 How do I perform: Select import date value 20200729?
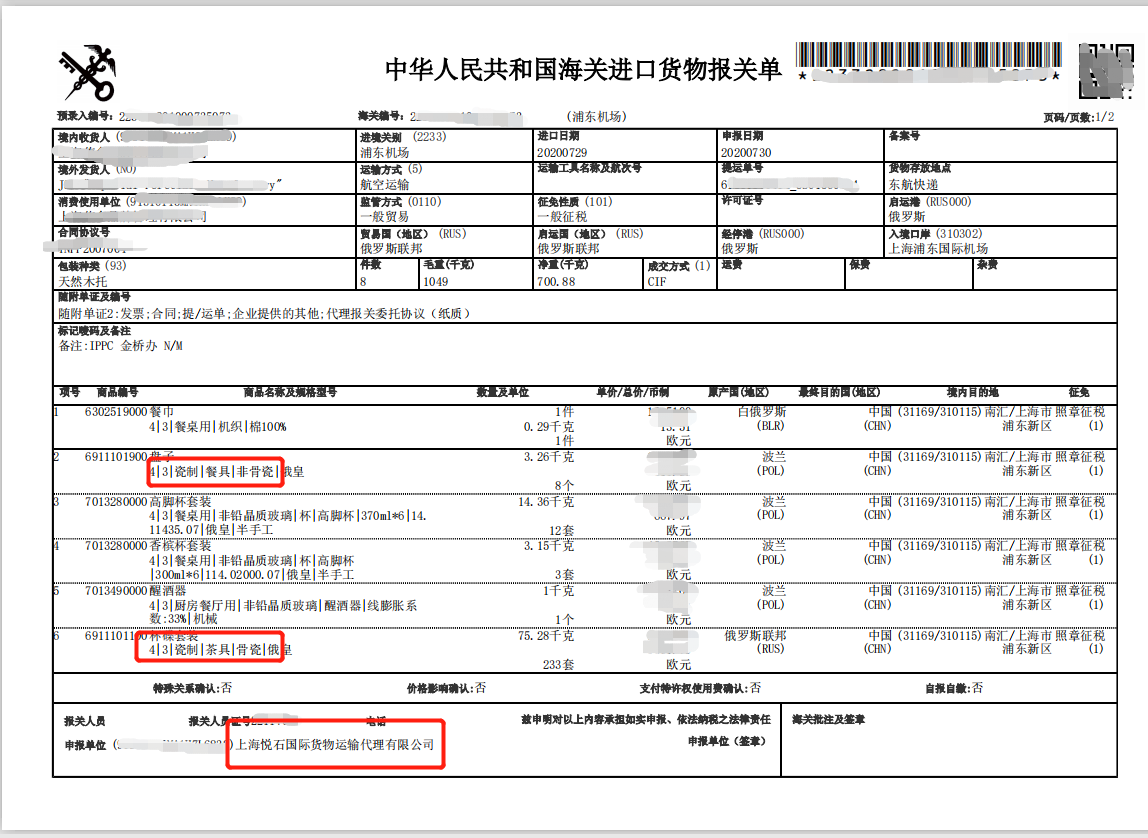[562, 152]
